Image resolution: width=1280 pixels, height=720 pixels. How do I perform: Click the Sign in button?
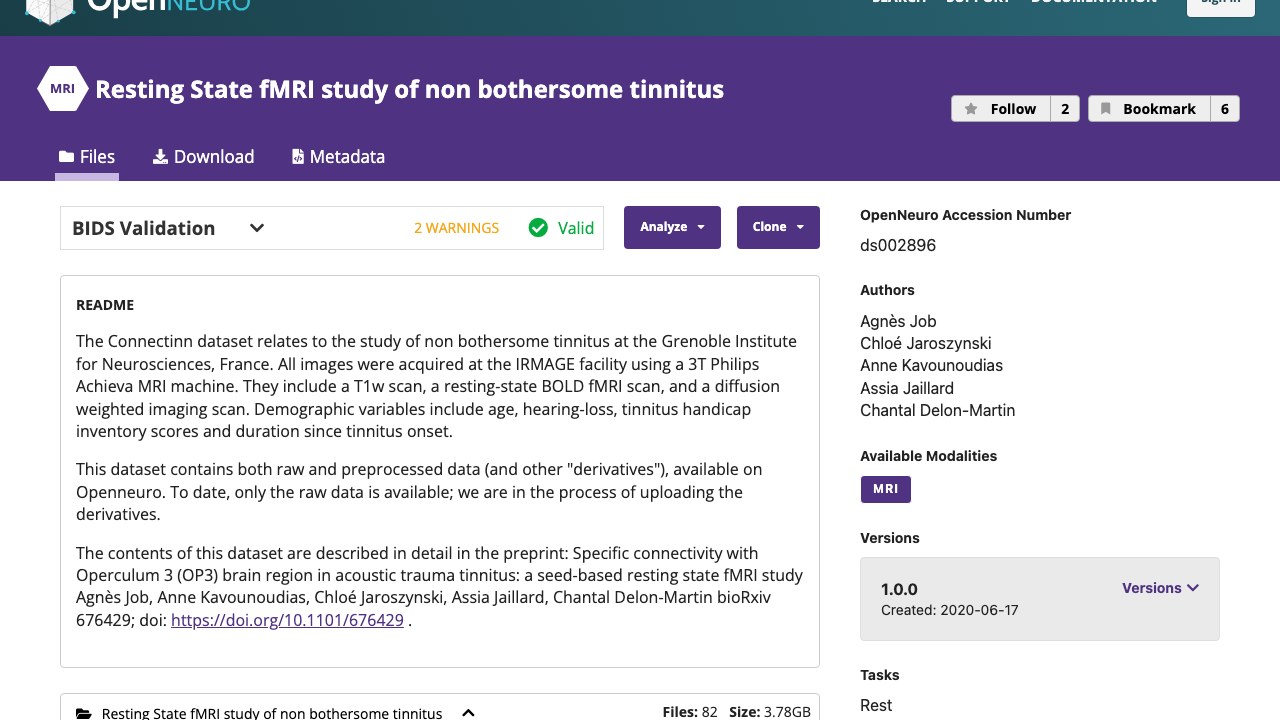1220,3
